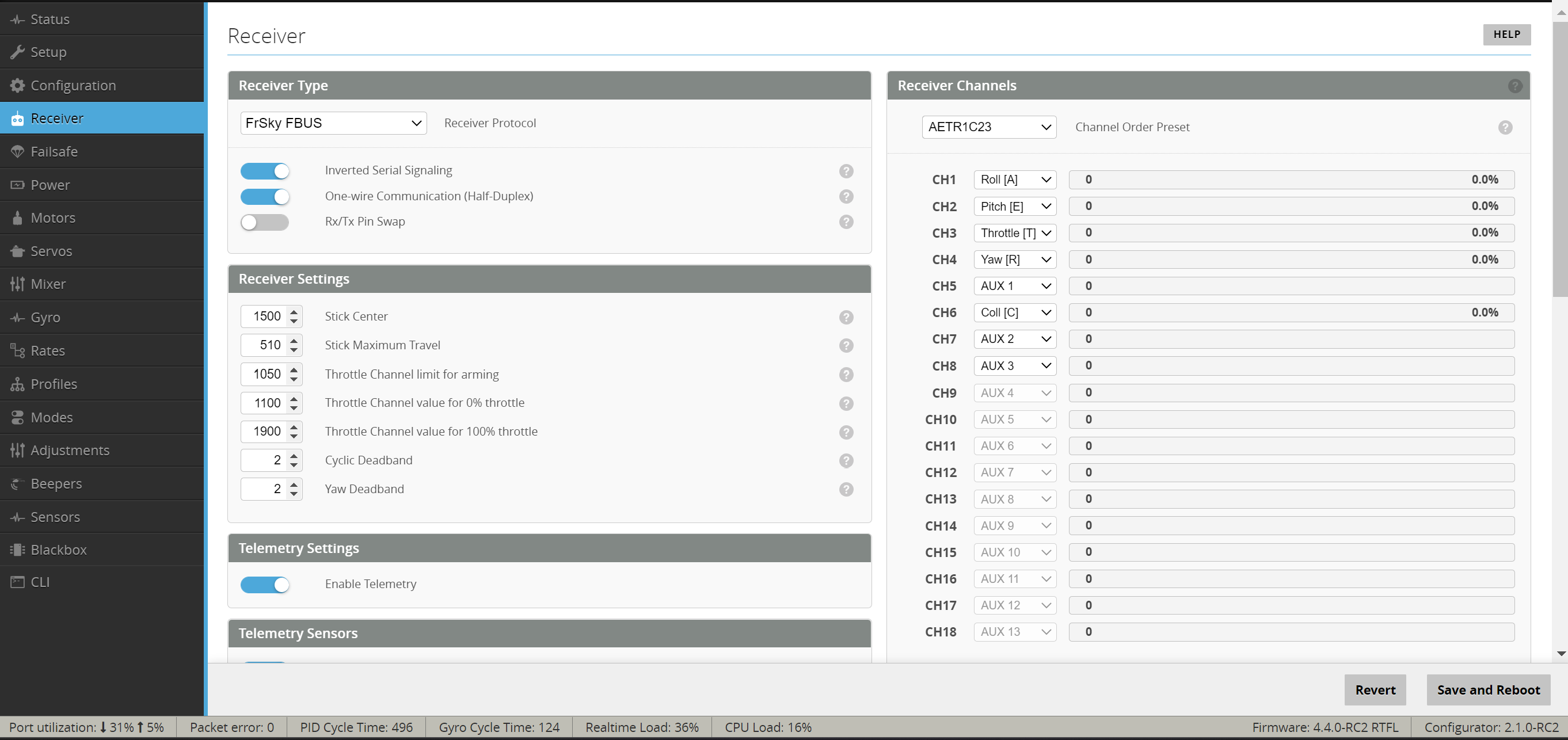
Task: Click help icon beside Inverted Serial Signaling
Action: tap(846, 171)
